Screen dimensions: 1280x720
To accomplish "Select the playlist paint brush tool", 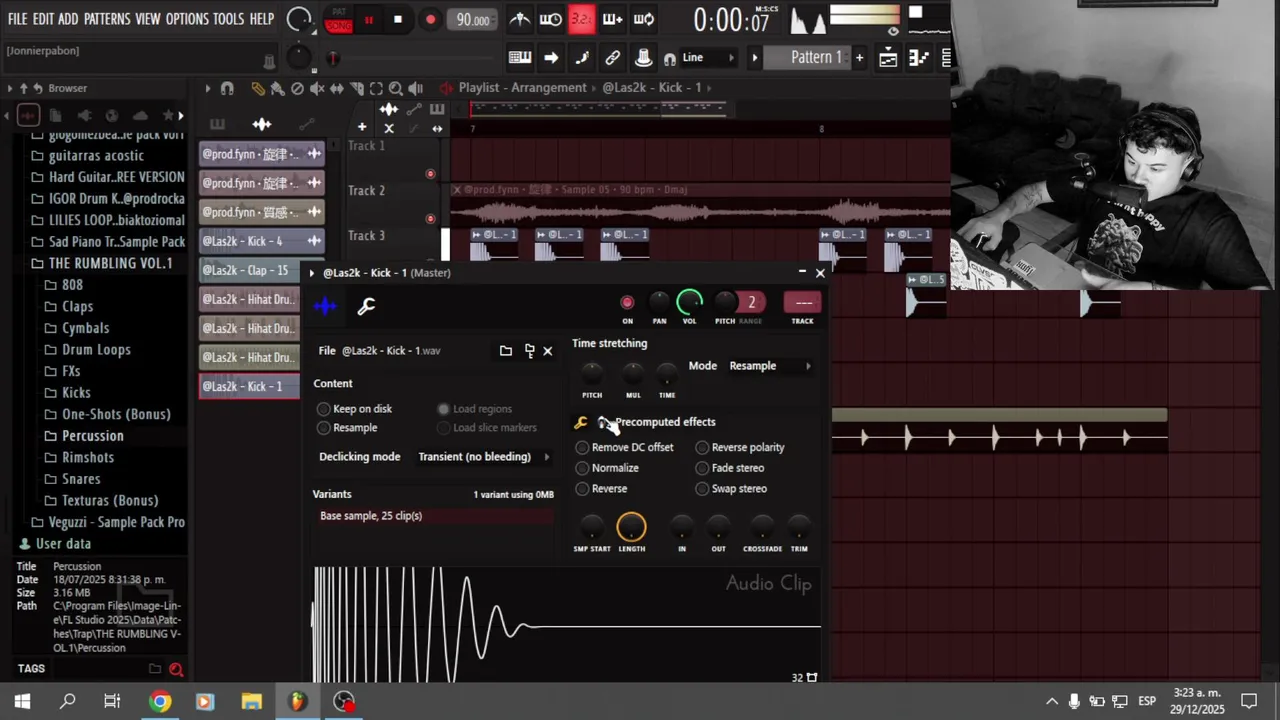I will (x=277, y=88).
